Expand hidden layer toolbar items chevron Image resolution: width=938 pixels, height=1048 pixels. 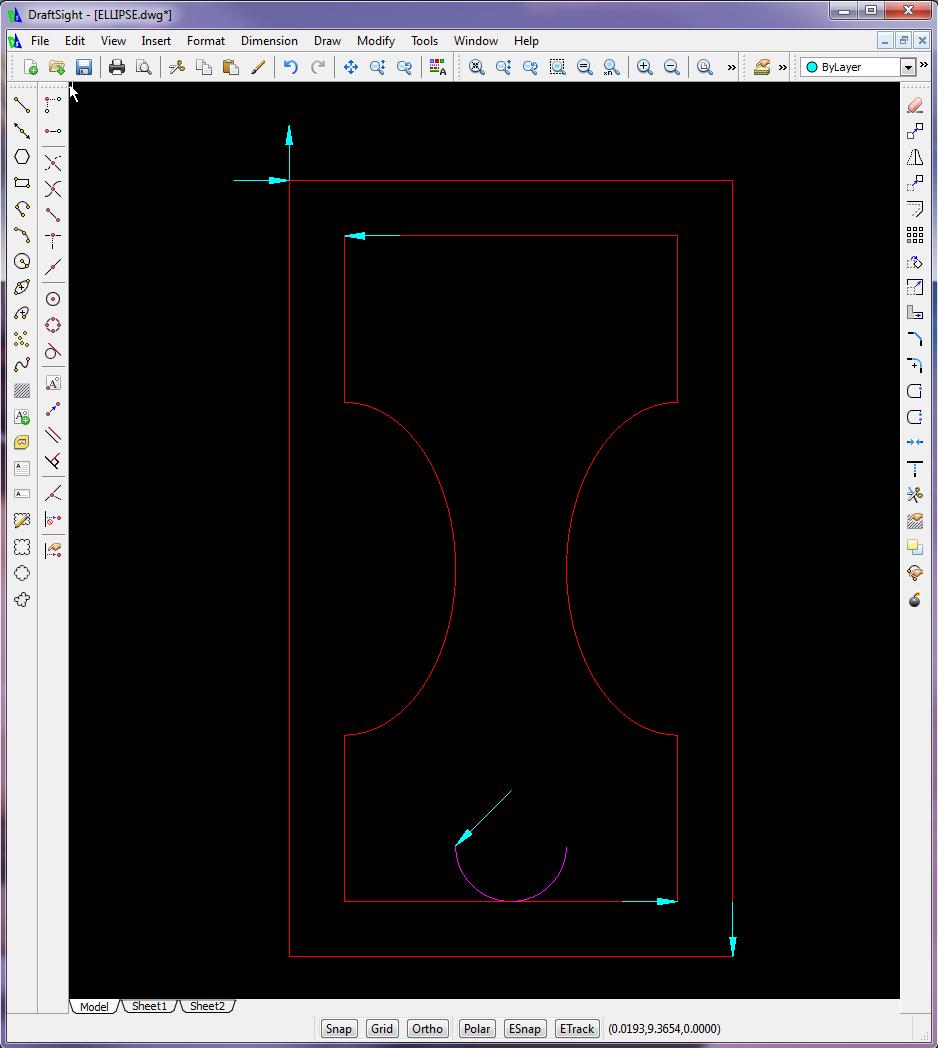(x=783, y=67)
